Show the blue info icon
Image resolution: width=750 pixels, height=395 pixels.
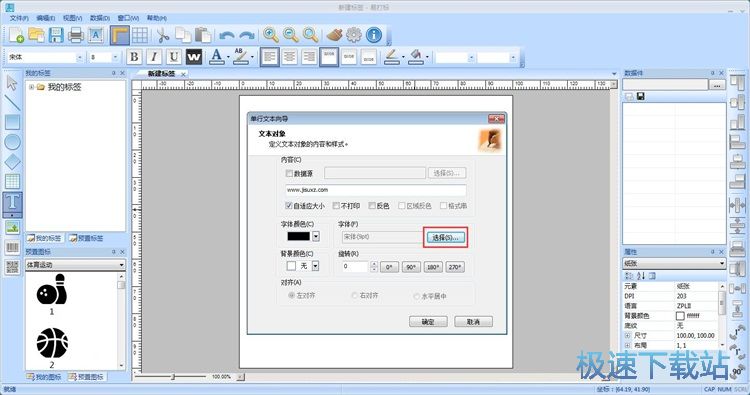tap(374, 35)
